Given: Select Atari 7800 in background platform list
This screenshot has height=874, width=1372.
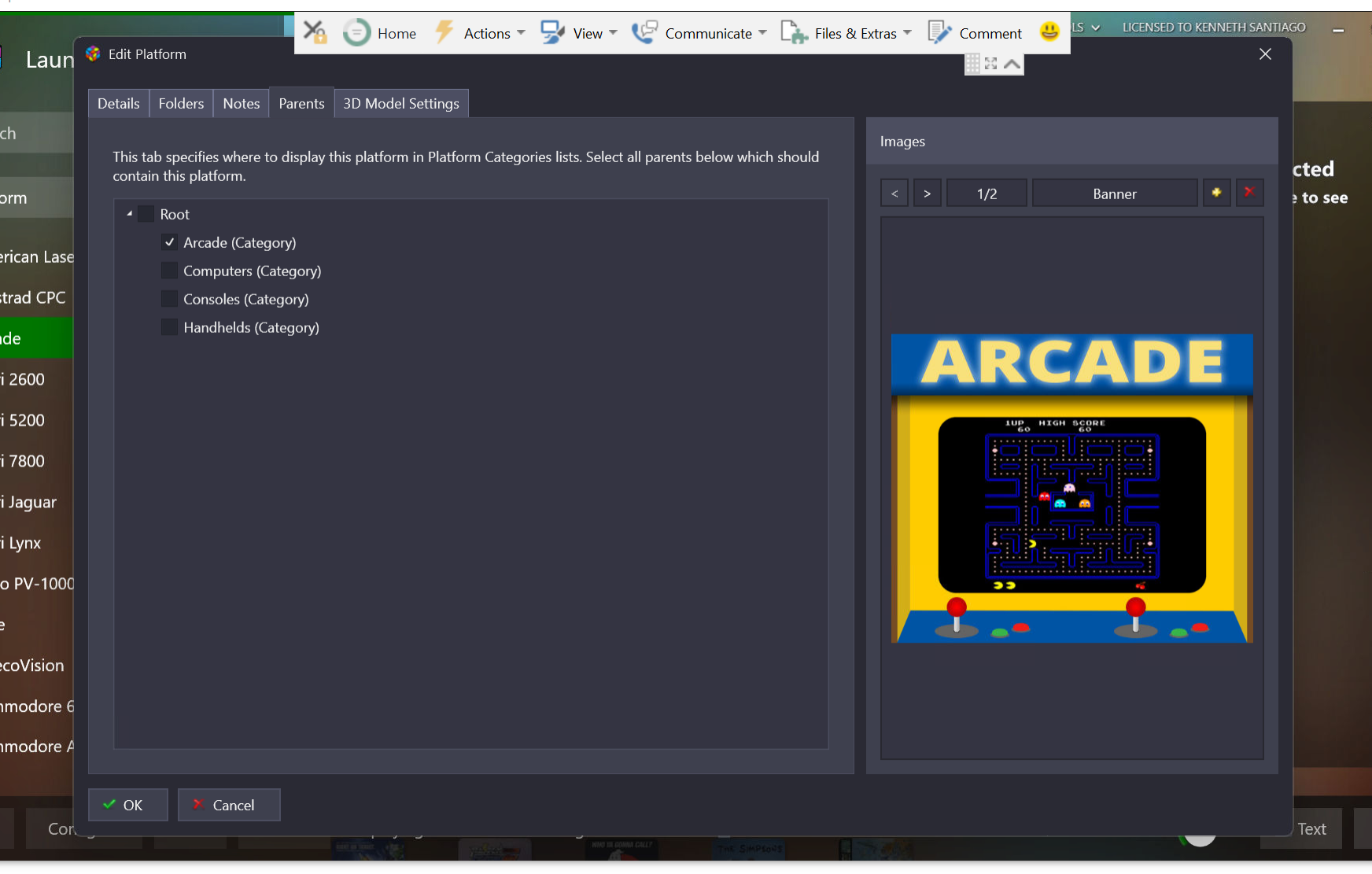Looking at the screenshot, I should click(x=36, y=461).
